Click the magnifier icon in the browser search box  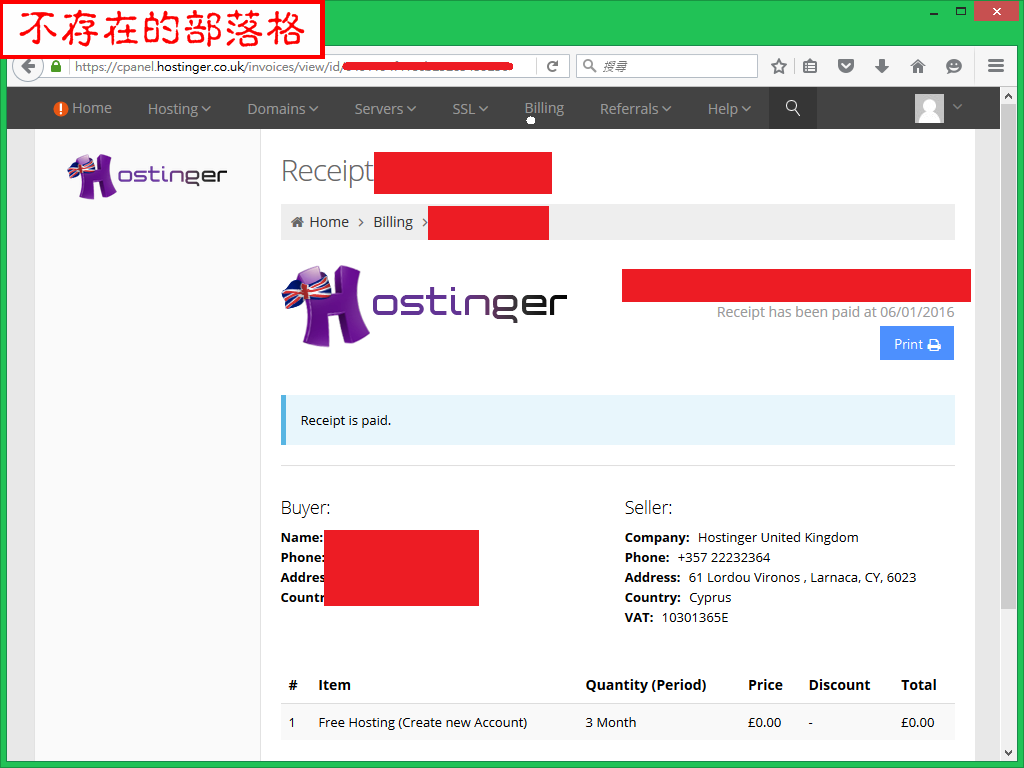(x=589, y=66)
